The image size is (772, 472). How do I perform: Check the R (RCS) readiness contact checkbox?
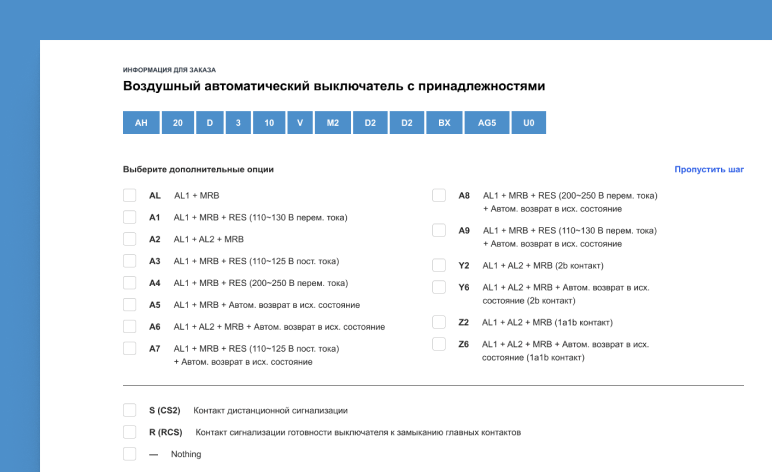(x=129, y=432)
